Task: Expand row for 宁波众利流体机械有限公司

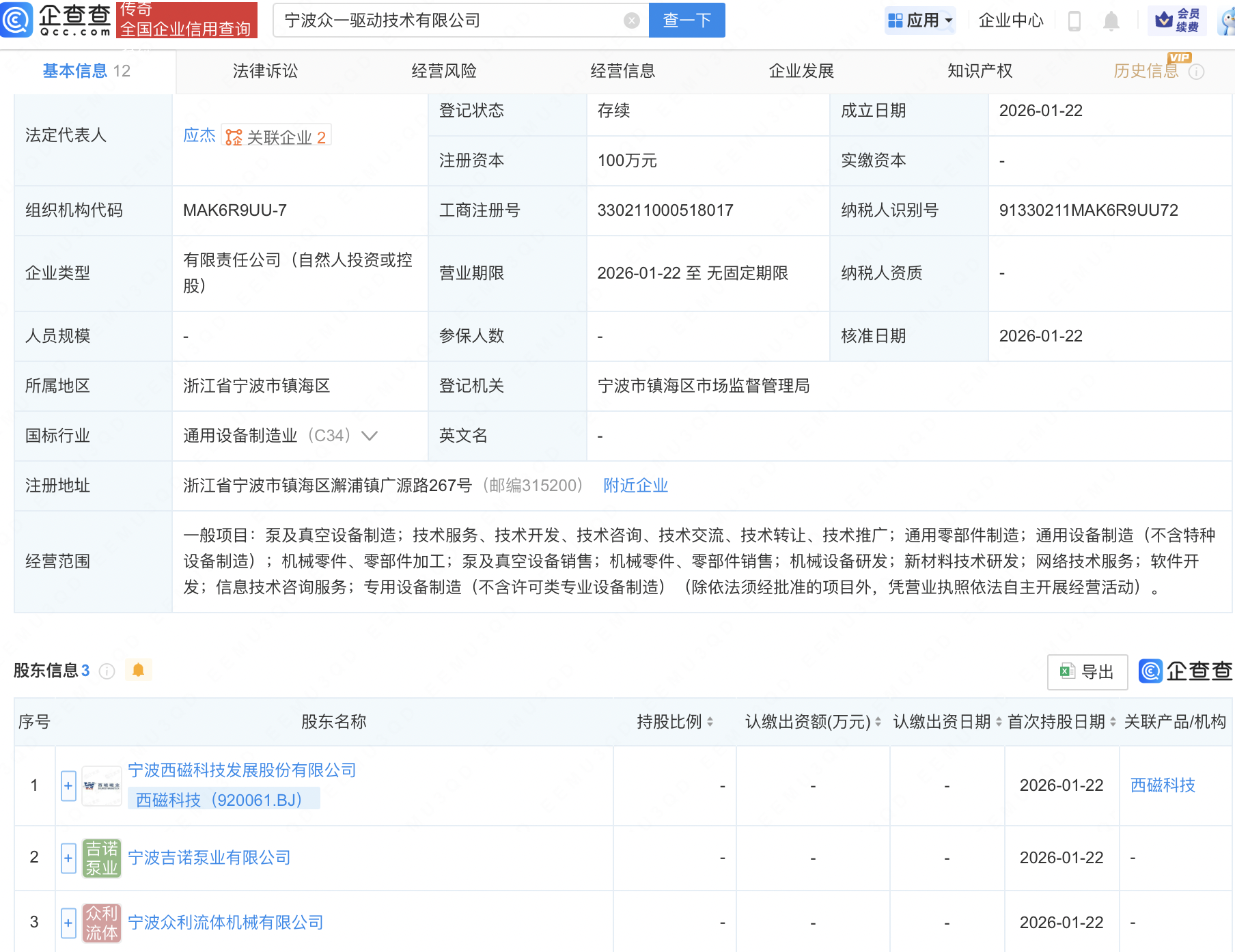Action: pos(68,923)
